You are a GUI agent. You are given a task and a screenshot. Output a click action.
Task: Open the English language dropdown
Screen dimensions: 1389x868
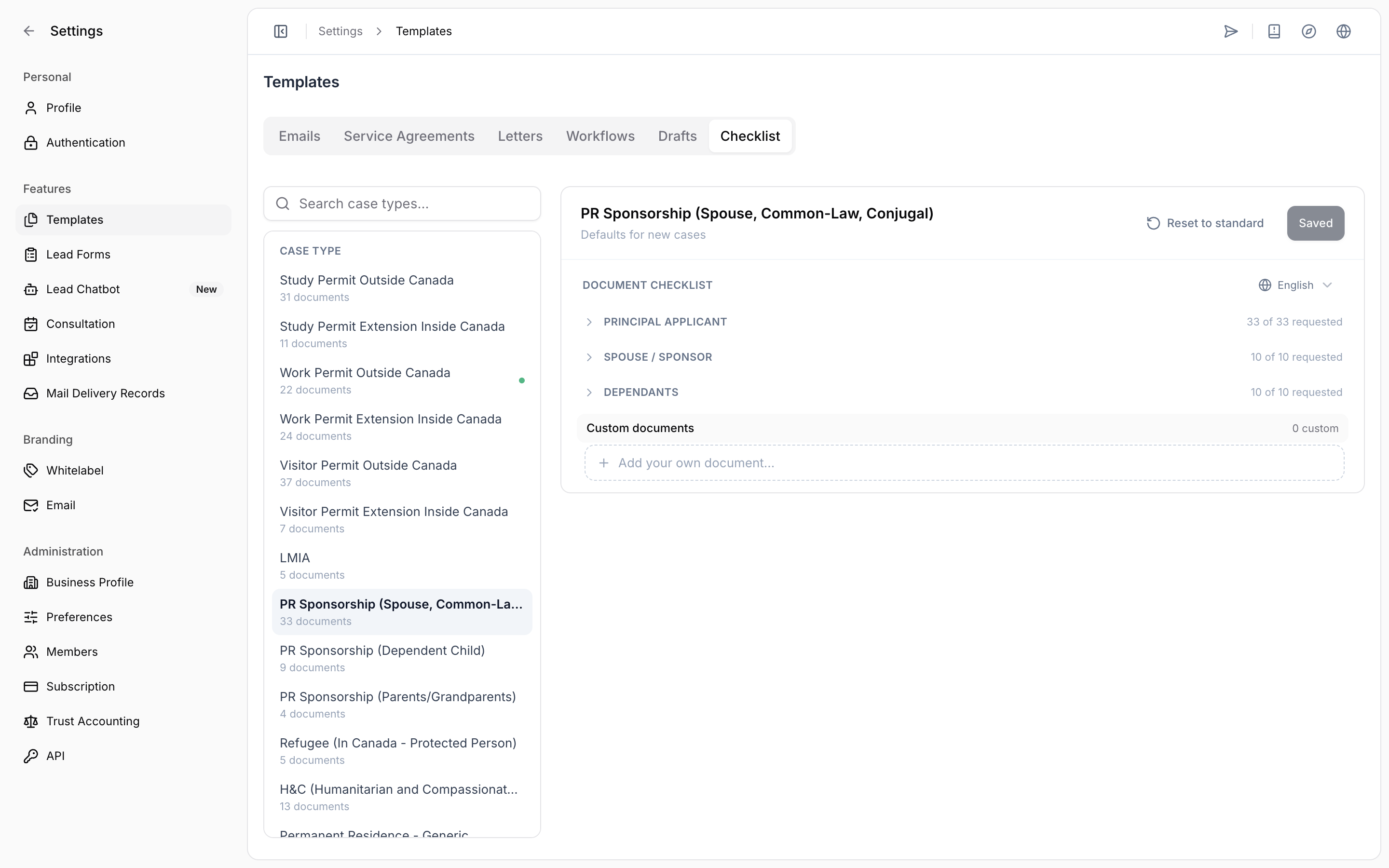[x=1295, y=285]
